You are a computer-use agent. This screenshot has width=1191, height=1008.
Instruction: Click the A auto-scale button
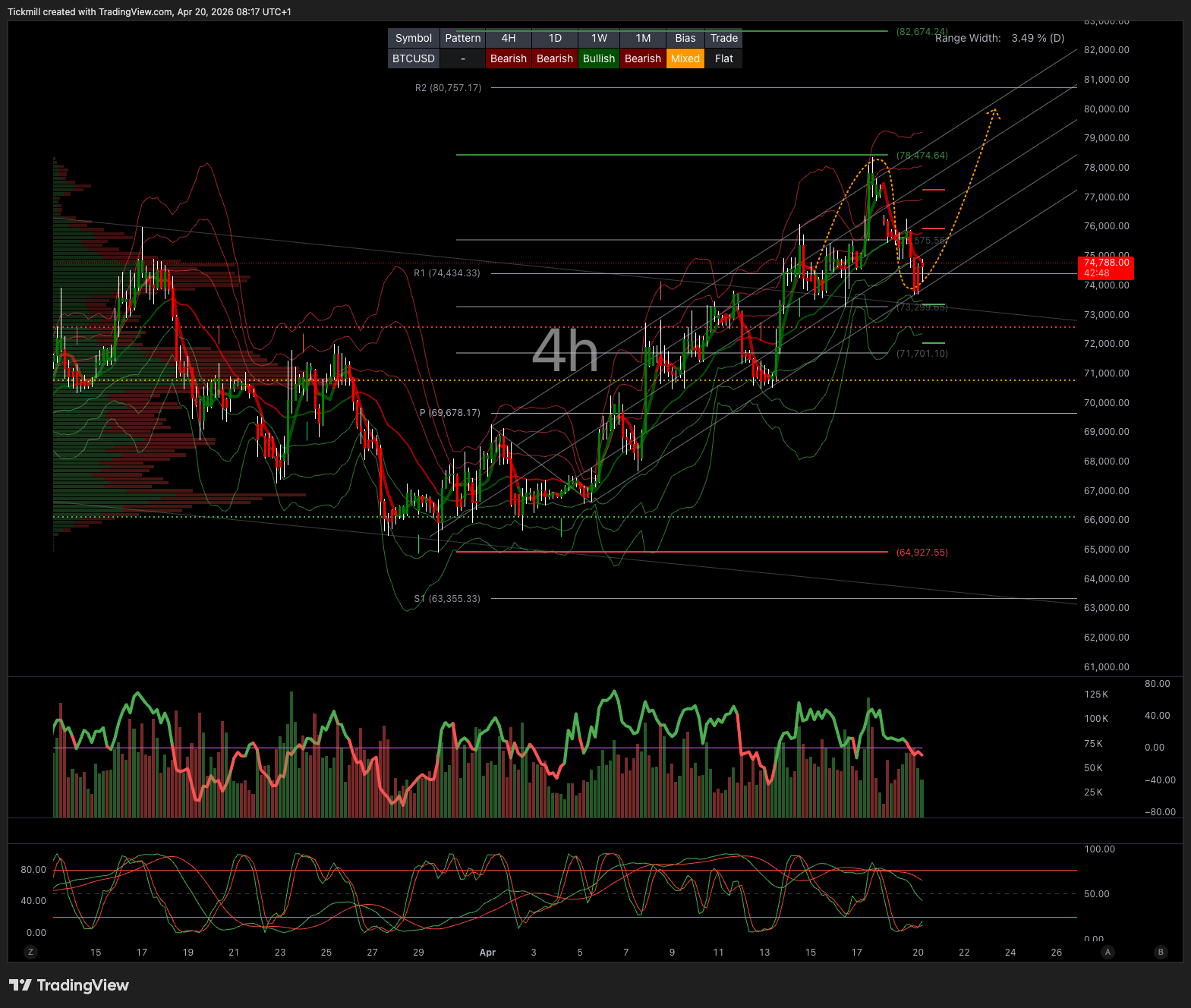pyautogui.click(x=1108, y=952)
